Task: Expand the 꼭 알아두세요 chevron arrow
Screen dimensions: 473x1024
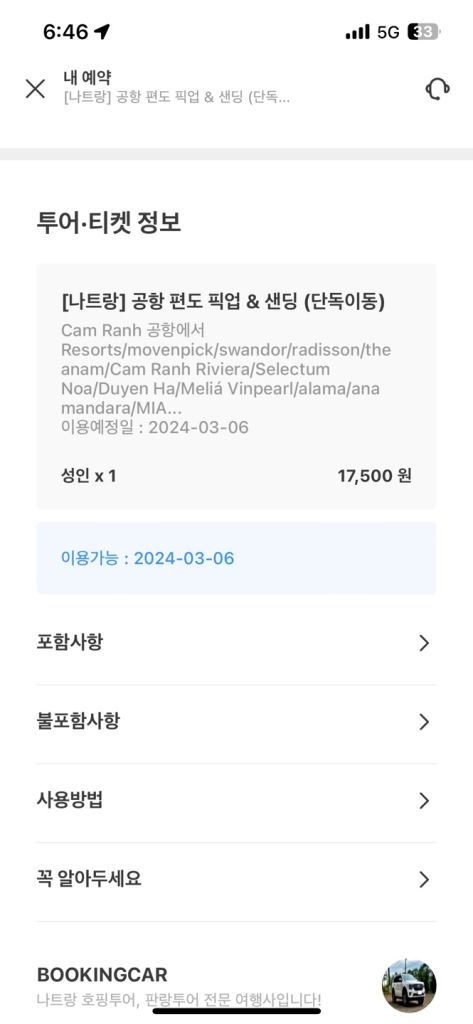Action: 424,880
